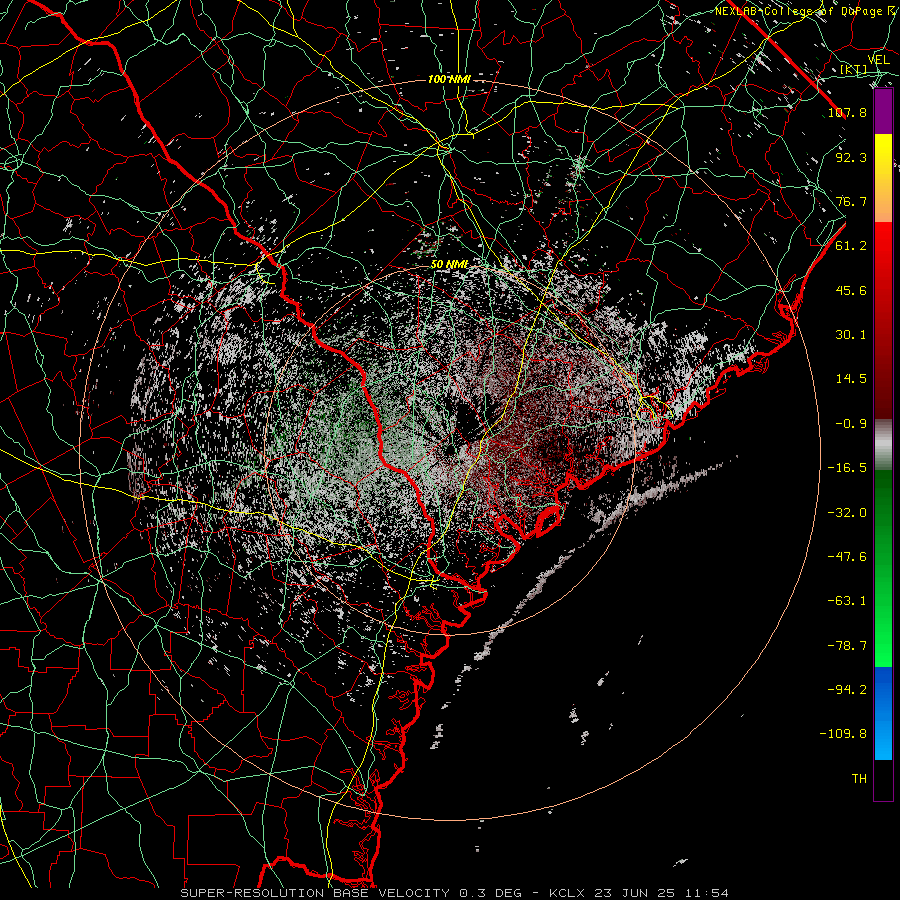Viewport: 900px width, 900px height.
Task: Click the 61.2 velocity scale value
Action: click(x=851, y=246)
